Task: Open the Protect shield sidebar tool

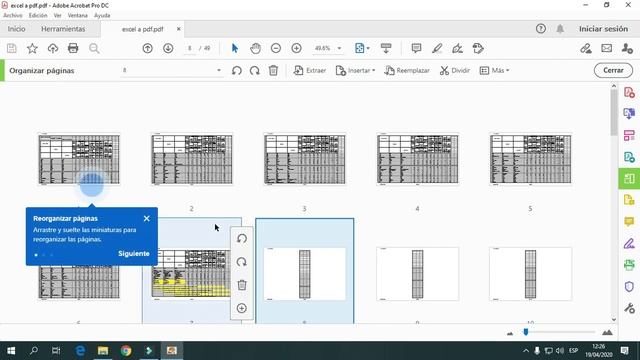Action: [x=629, y=287]
